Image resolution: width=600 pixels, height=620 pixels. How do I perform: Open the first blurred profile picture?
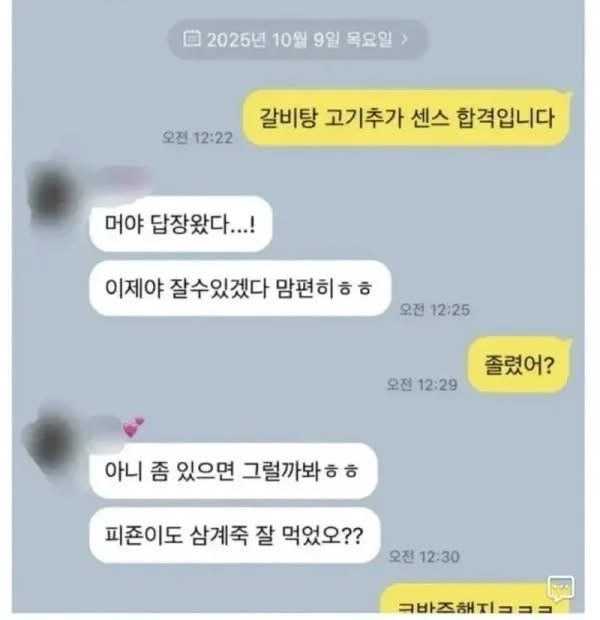(x=53, y=193)
